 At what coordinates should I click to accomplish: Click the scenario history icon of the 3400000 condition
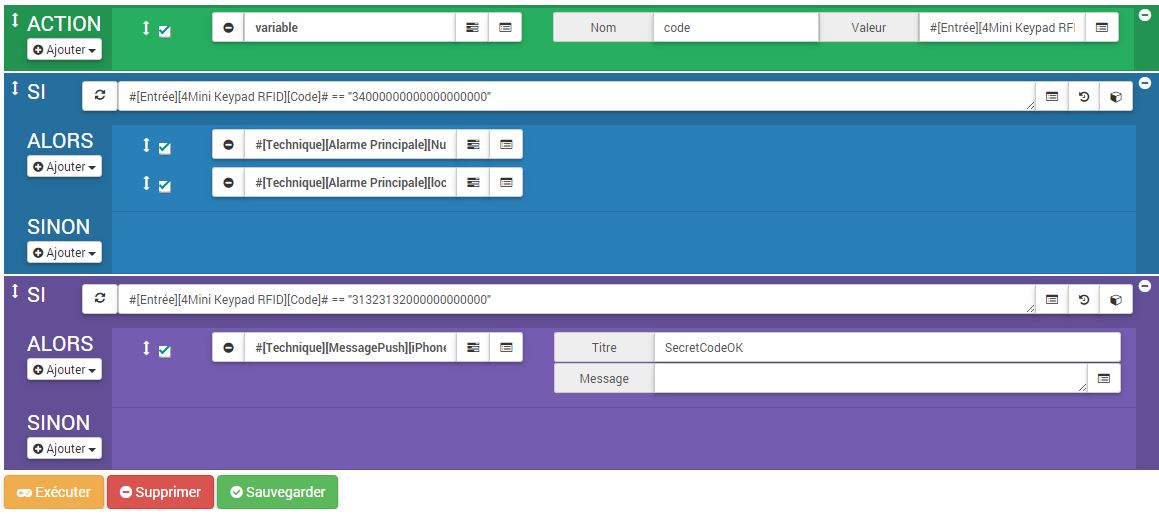(1084, 96)
